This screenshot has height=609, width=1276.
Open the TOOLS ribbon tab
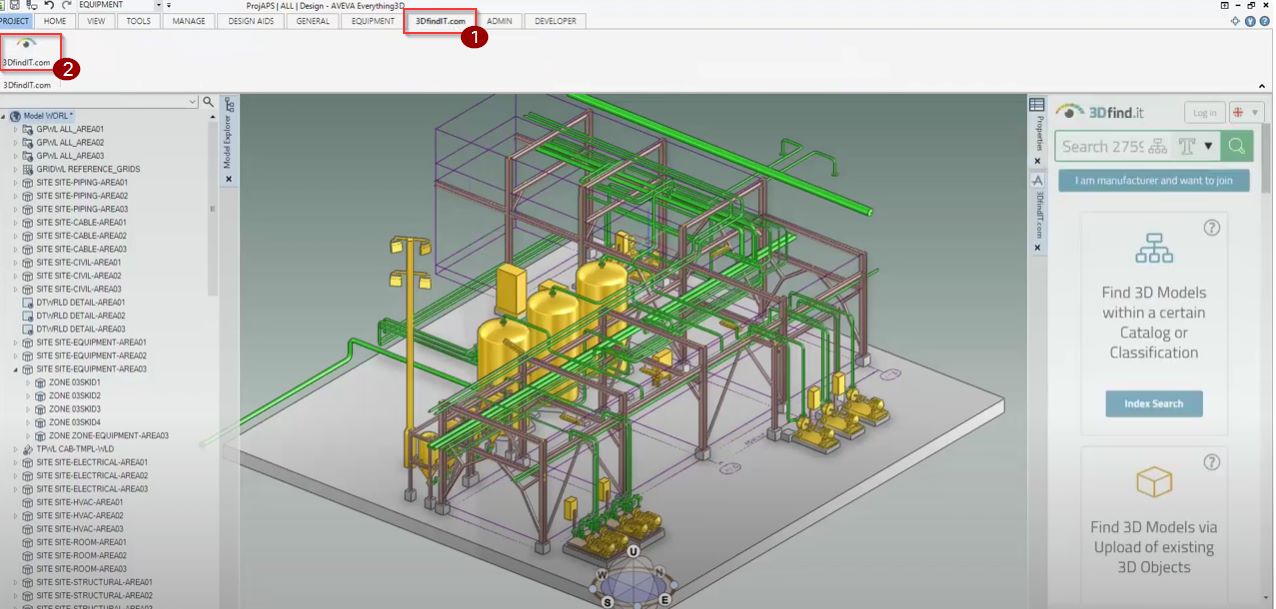[139, 21]
